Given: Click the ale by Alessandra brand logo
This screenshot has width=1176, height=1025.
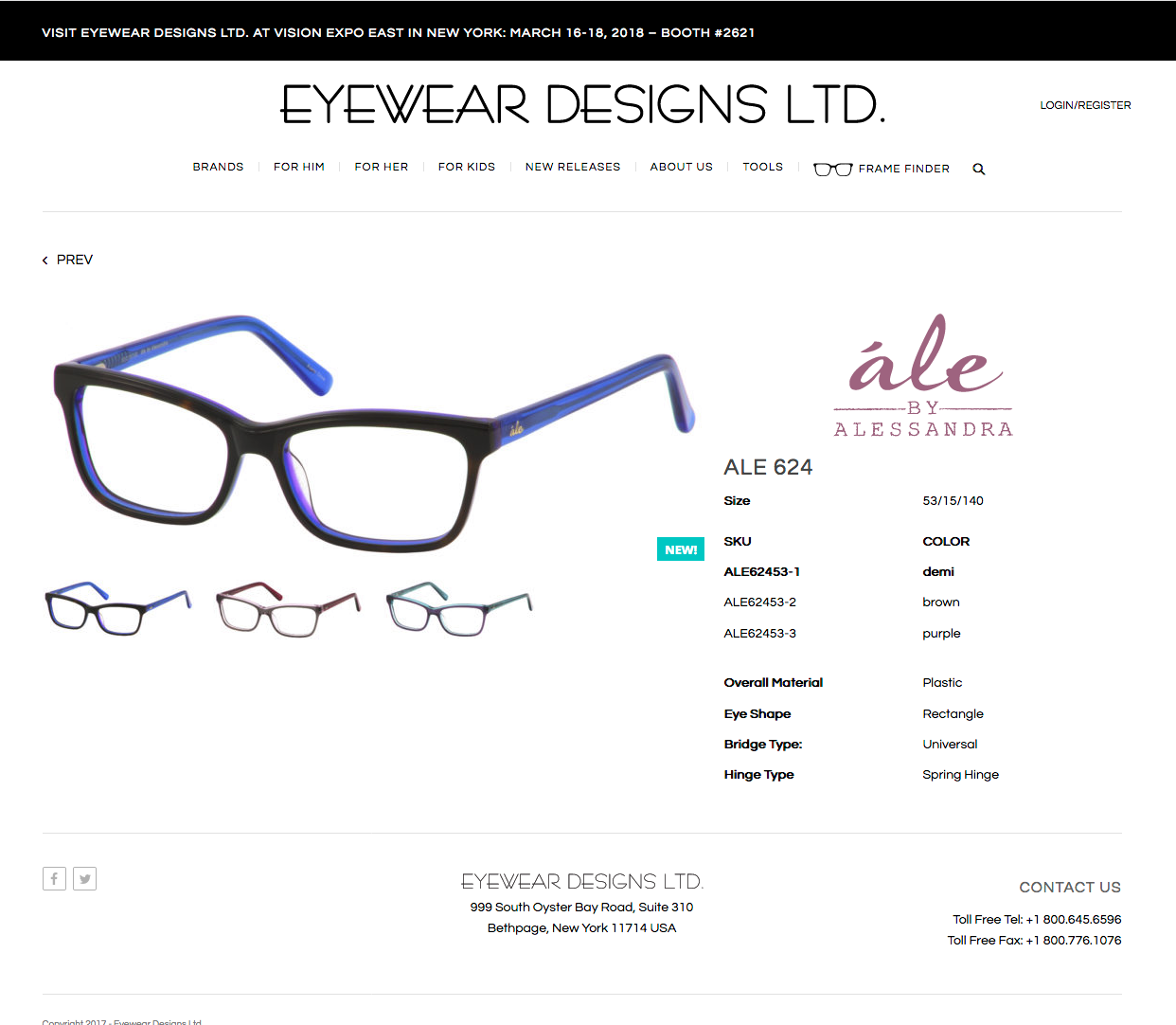Looking at the screenshot, I should pyautogui.click(x=923, y=376).
